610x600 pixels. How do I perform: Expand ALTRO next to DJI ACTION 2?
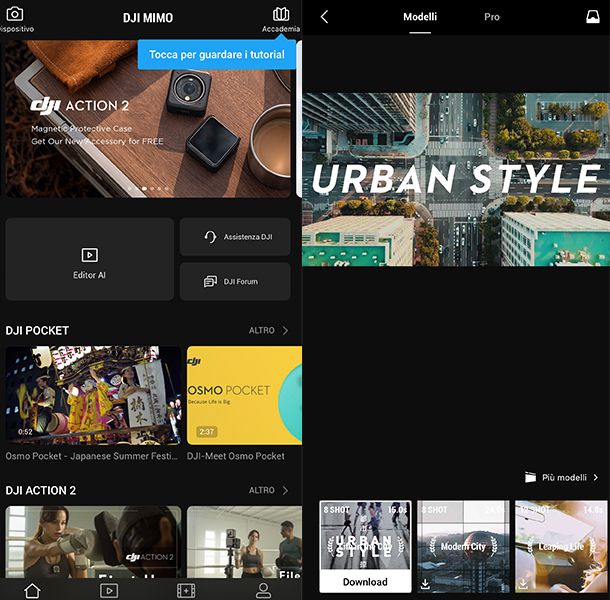(x=268, y=490)
